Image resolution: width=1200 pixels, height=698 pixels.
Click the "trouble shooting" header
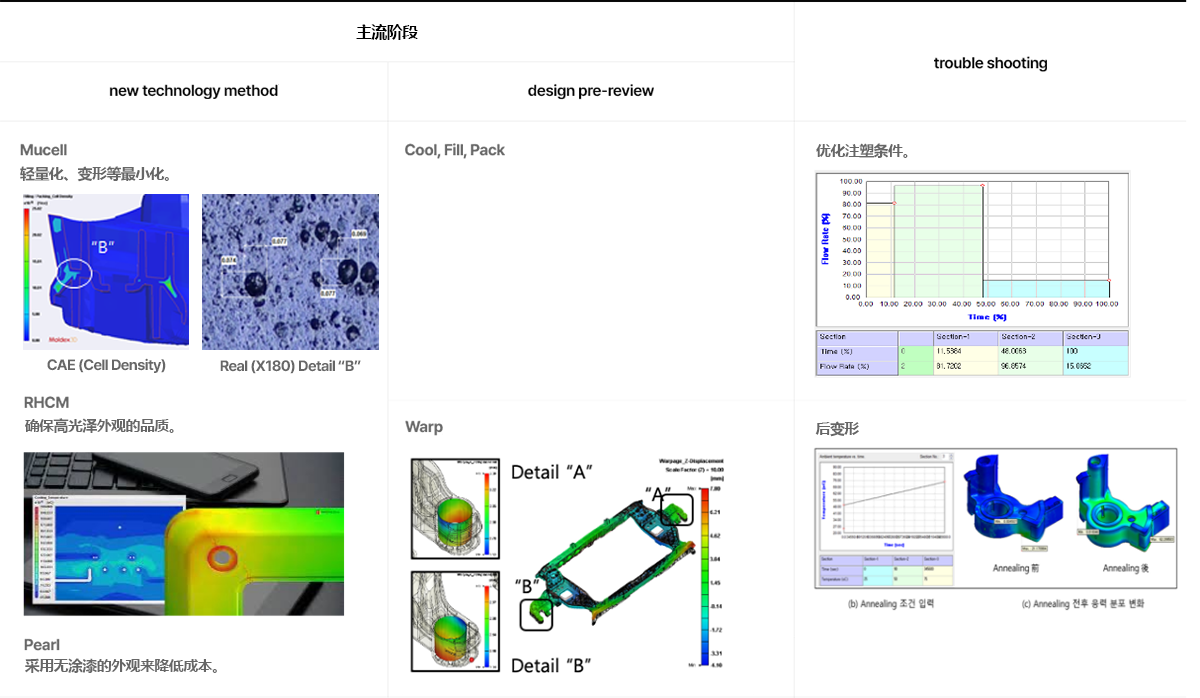pos(990,63)
